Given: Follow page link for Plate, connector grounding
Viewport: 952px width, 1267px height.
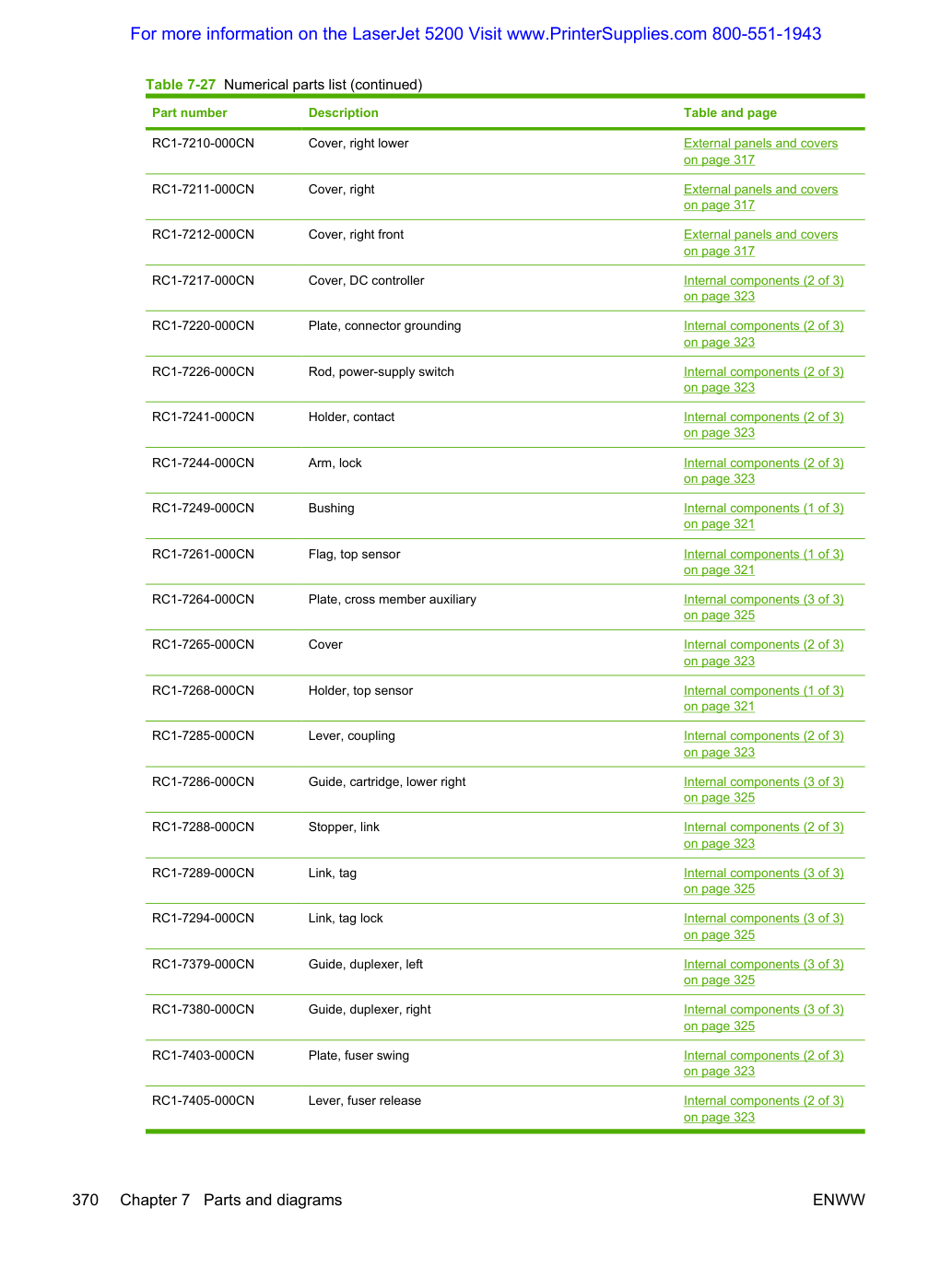Looking at the screenshot, I should pos(763,334).
